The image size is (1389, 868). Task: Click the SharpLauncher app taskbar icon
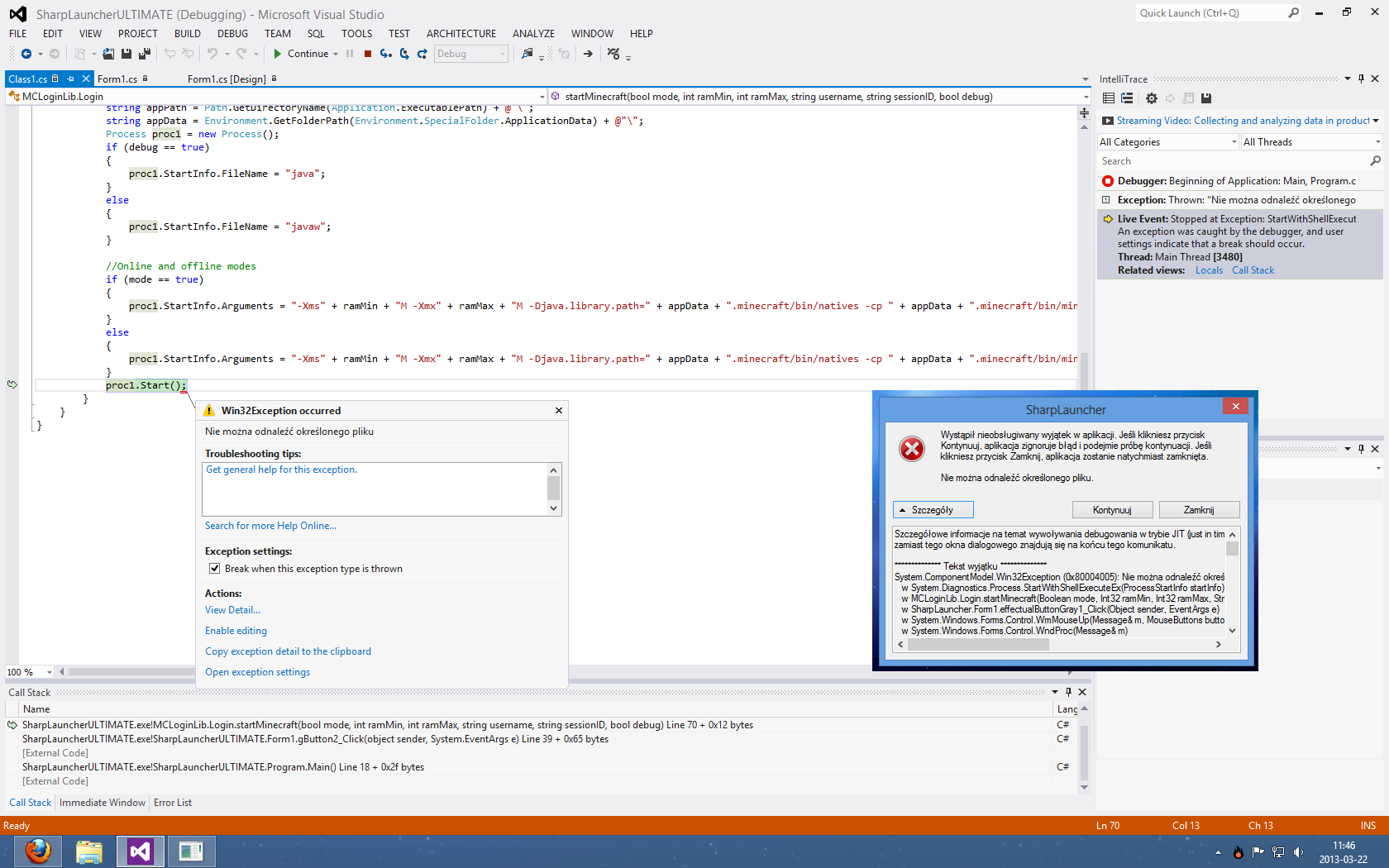tap(191, 851)
